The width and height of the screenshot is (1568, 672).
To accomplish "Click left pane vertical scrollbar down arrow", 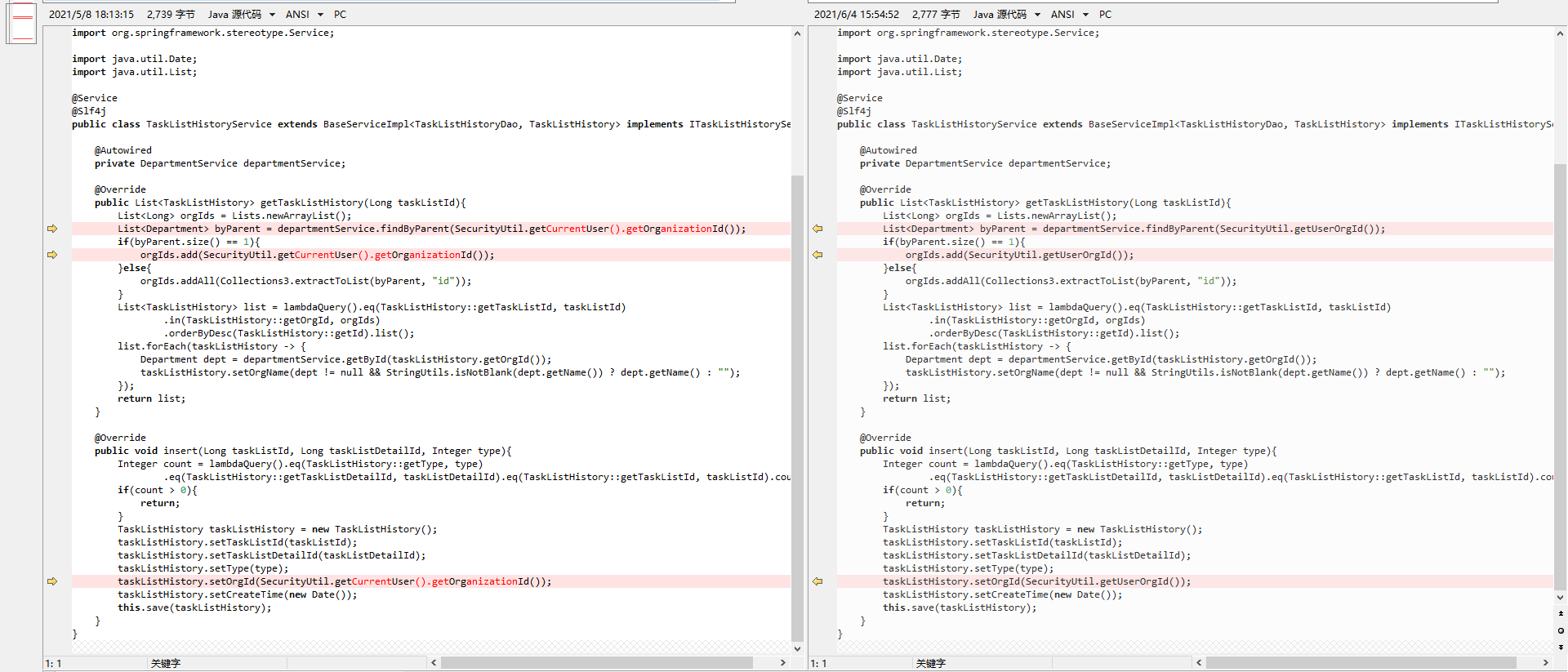I will (798, 648).
